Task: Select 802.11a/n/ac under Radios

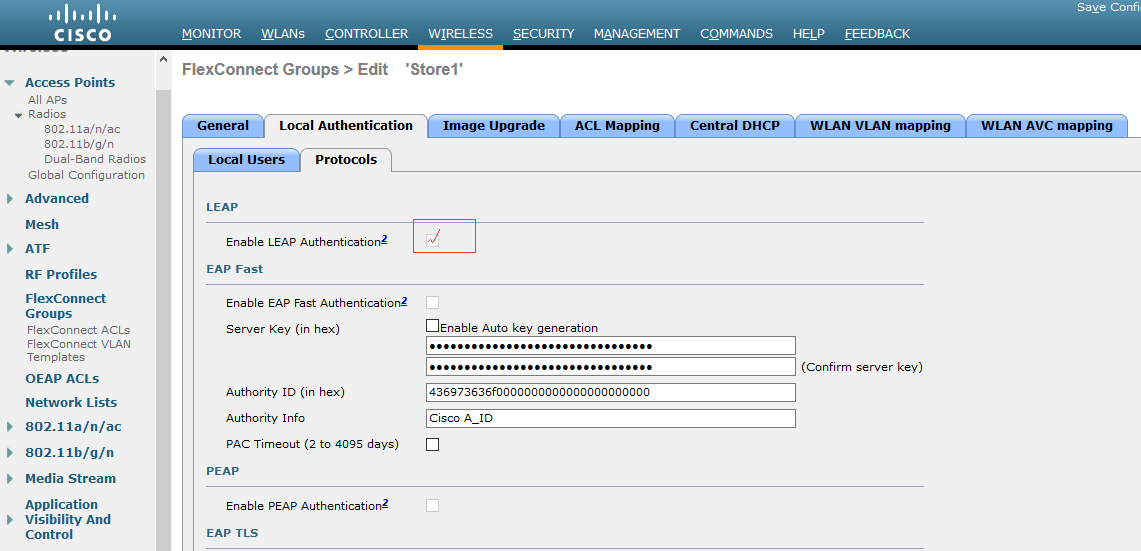Action: [x=82, y=129]
